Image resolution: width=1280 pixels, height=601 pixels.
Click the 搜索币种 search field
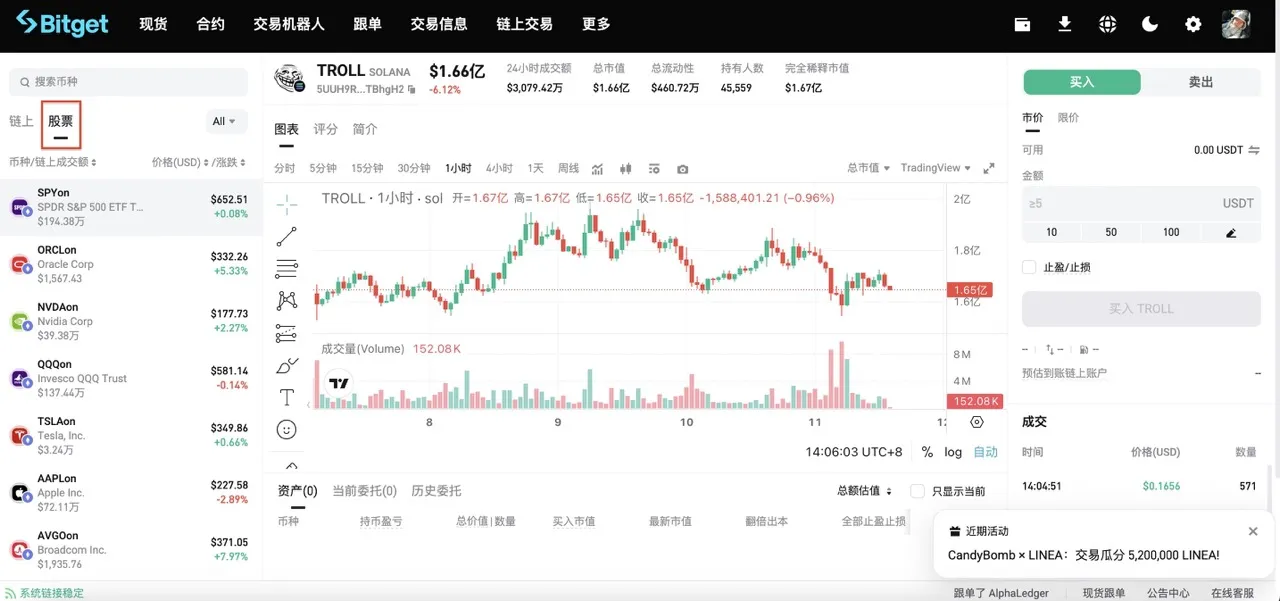128,82
